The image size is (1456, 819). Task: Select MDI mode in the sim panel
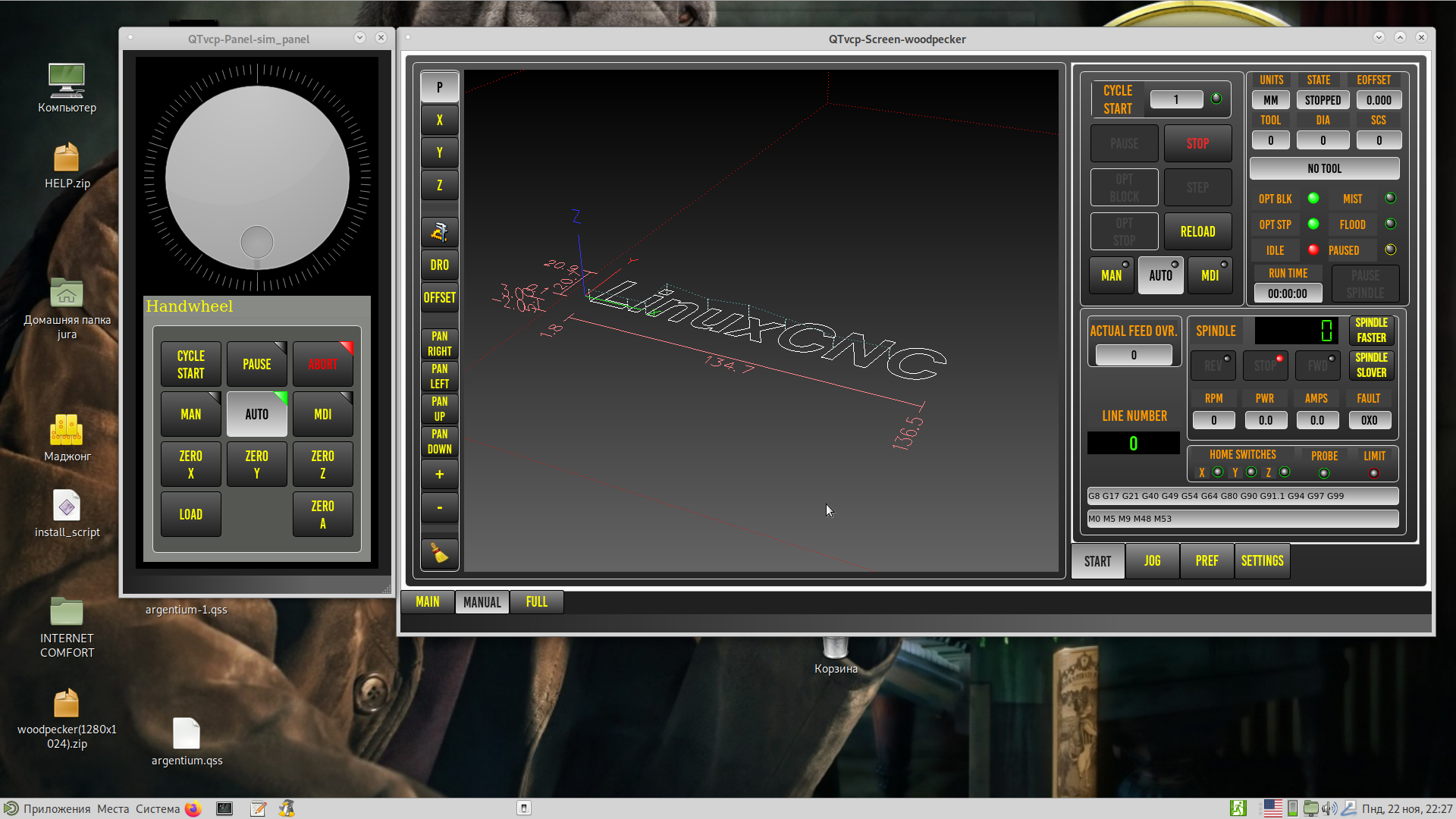pyautogui.click(x=322, y=414)
